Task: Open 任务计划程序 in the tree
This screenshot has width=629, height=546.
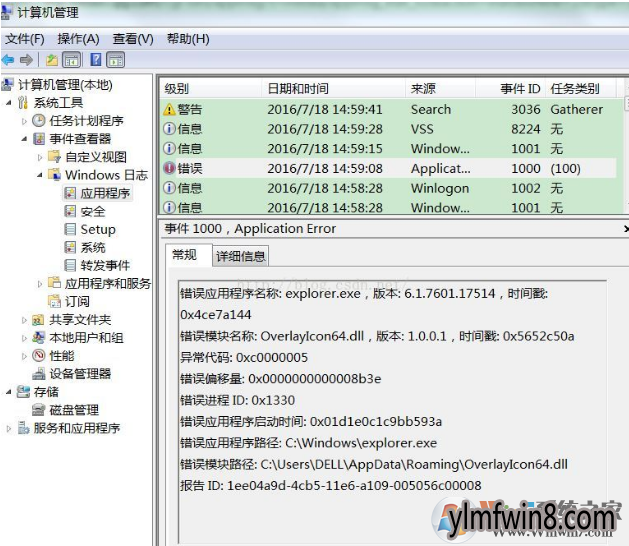Action: (86, 121)
